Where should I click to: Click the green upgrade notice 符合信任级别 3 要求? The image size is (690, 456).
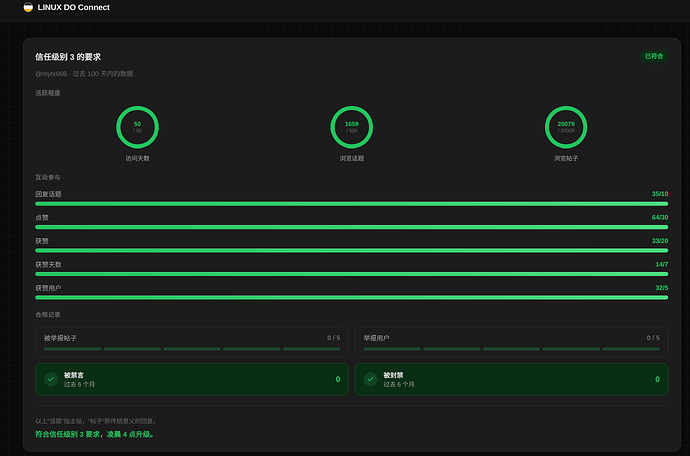coord(95,434)
